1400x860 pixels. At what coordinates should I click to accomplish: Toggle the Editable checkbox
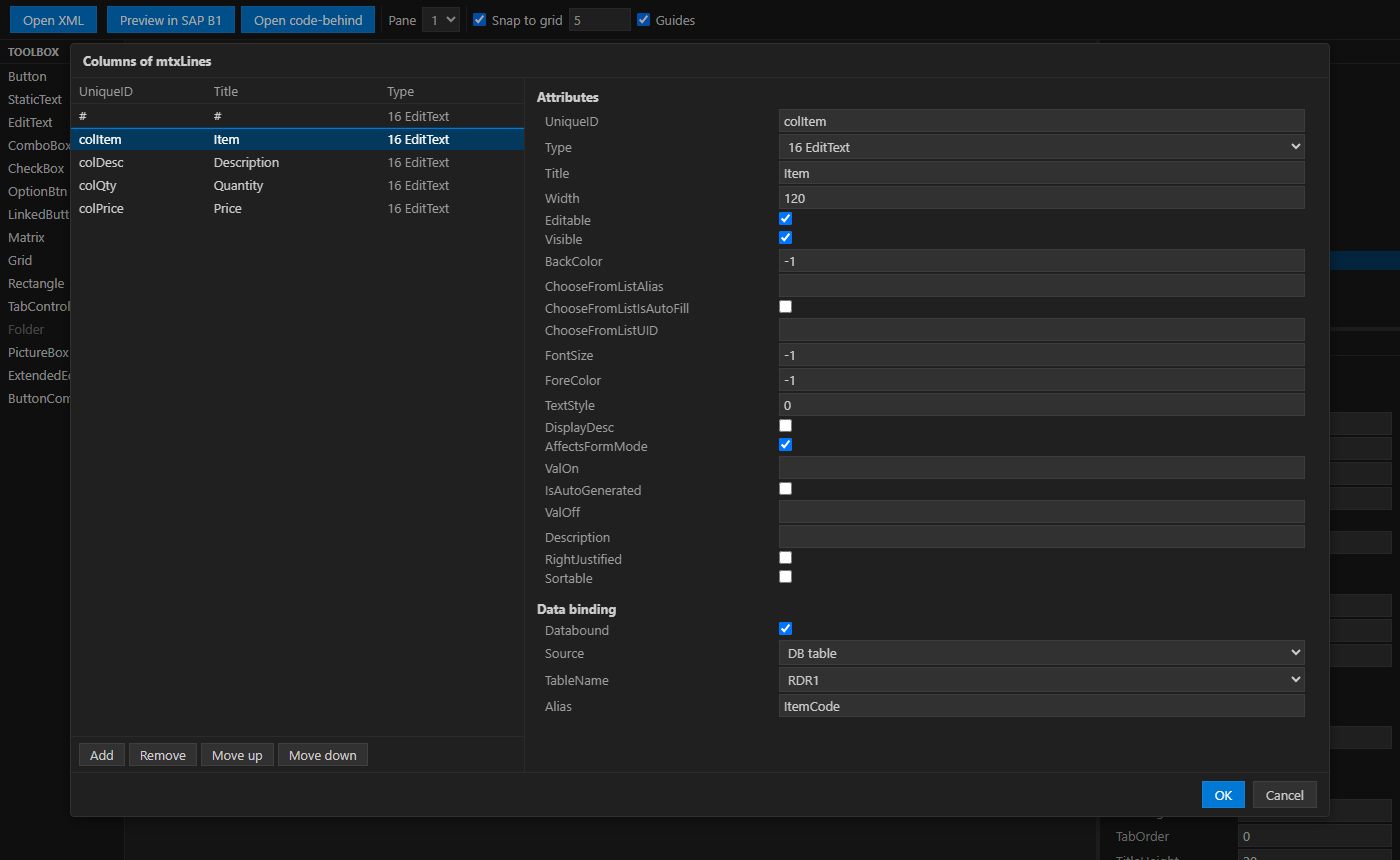(x=785, y=219)
